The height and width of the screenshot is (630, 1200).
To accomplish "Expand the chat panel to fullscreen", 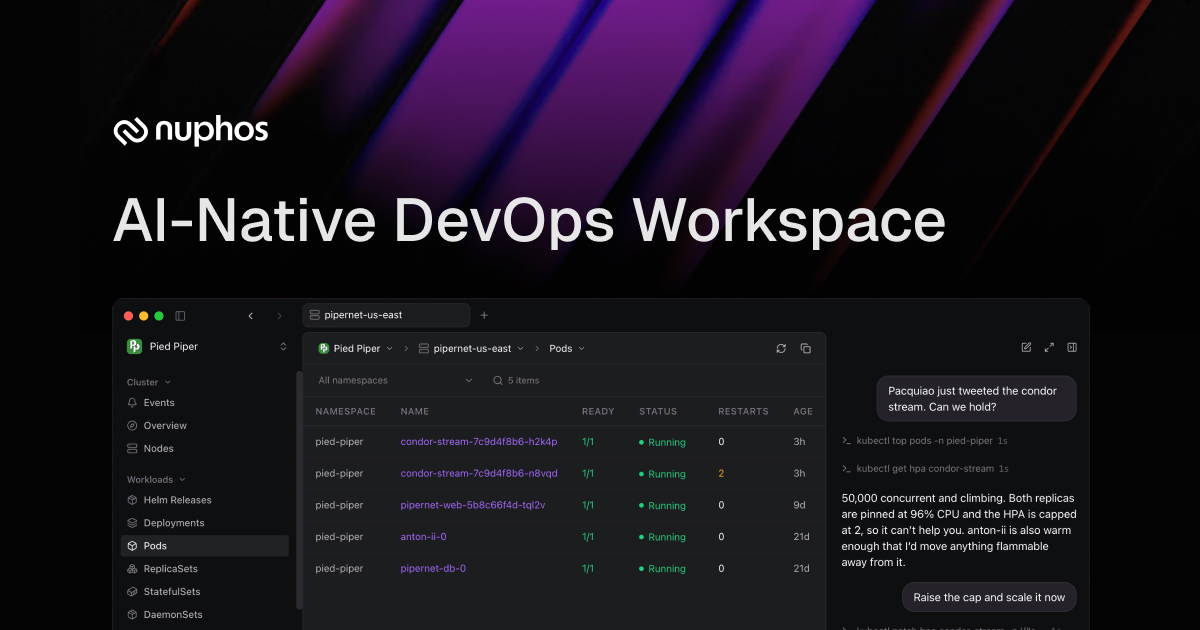I will tap(1049, 347).
